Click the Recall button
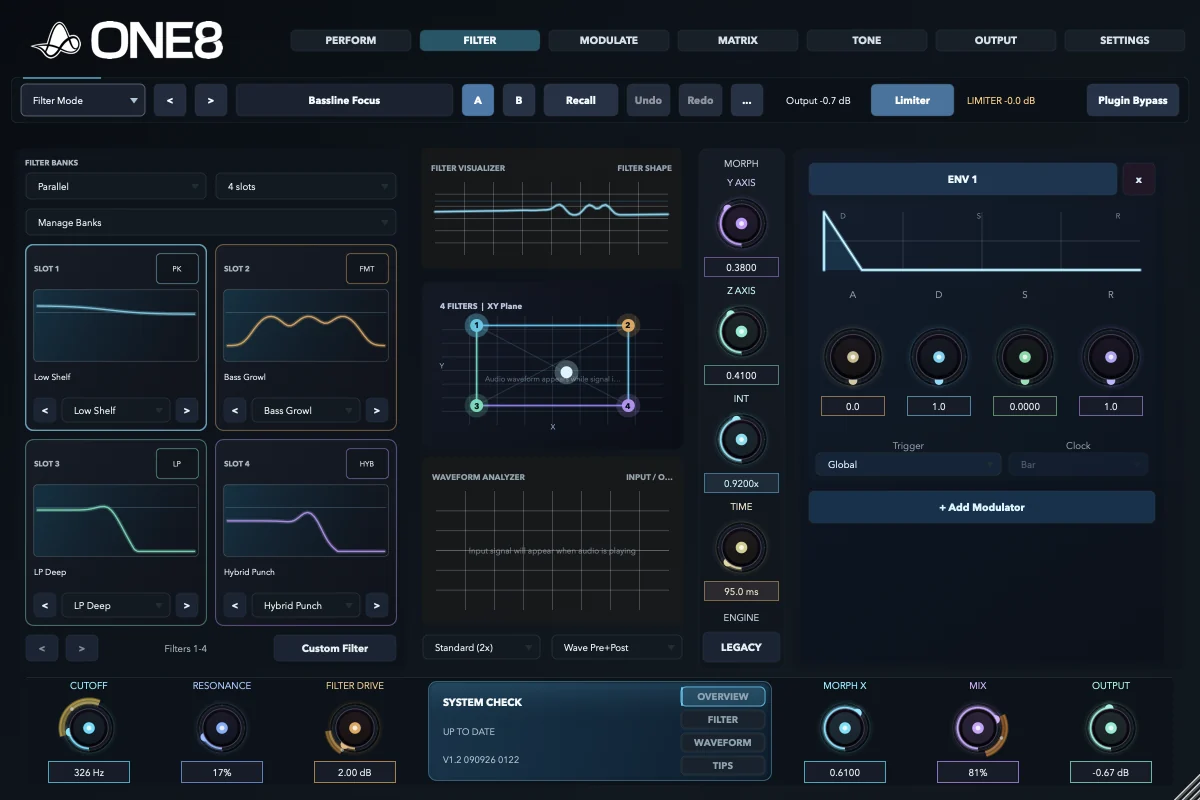 (581, 100)
